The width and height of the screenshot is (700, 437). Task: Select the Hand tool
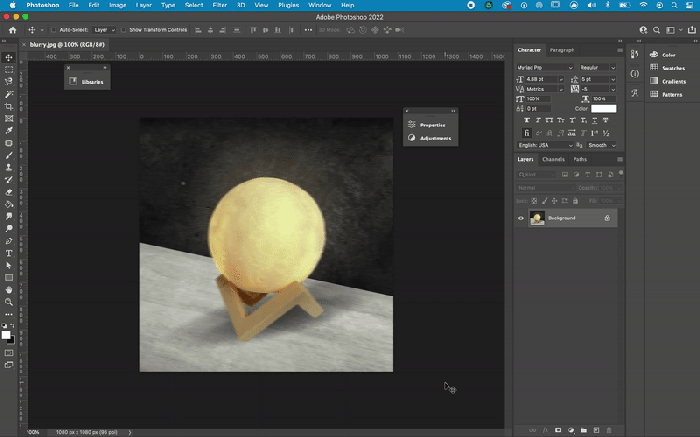(x=8, y=290)
